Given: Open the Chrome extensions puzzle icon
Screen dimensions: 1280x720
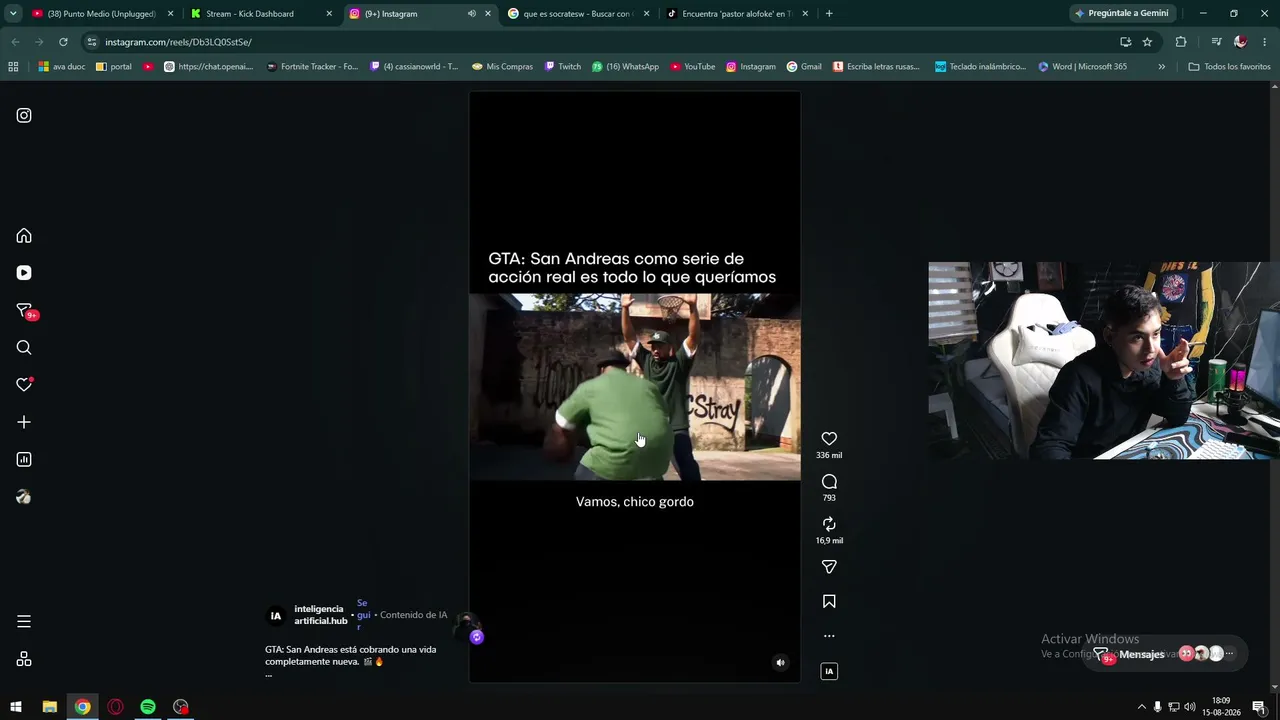Looking at the screenshot, I should click(1181, 42).
